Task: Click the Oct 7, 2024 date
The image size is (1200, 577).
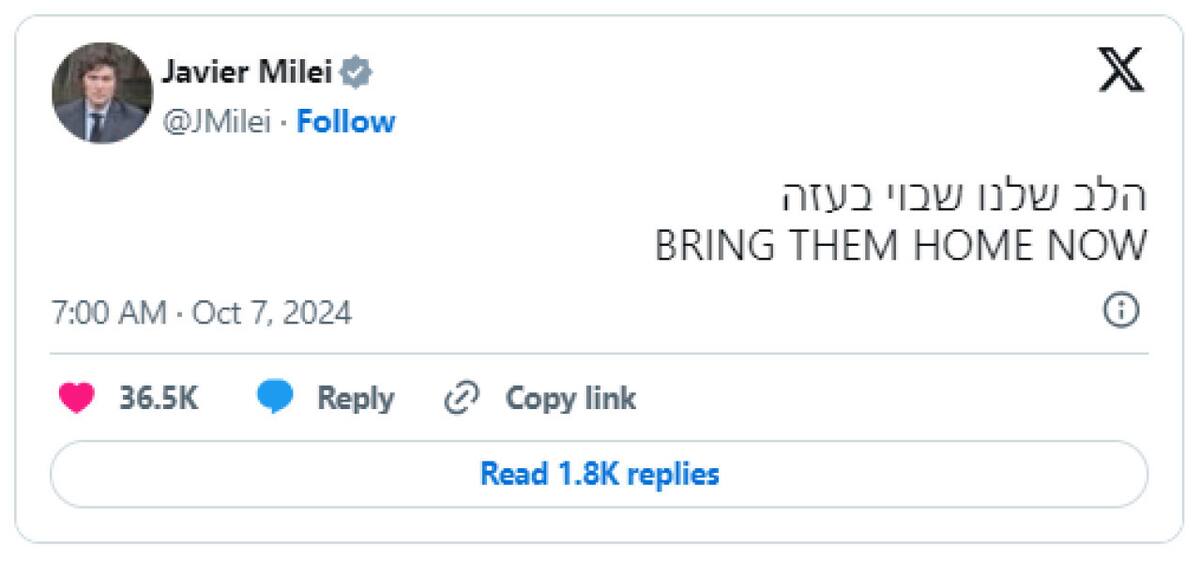Action: [272, 313]
